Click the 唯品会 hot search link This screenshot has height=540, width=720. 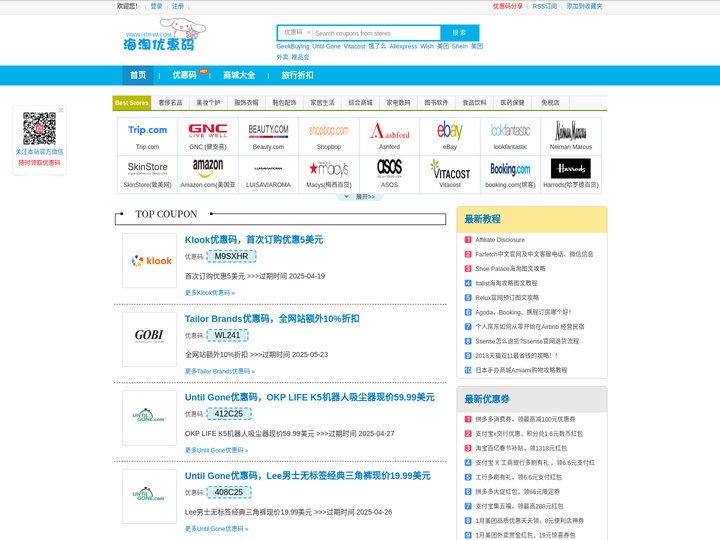point(300,57)
